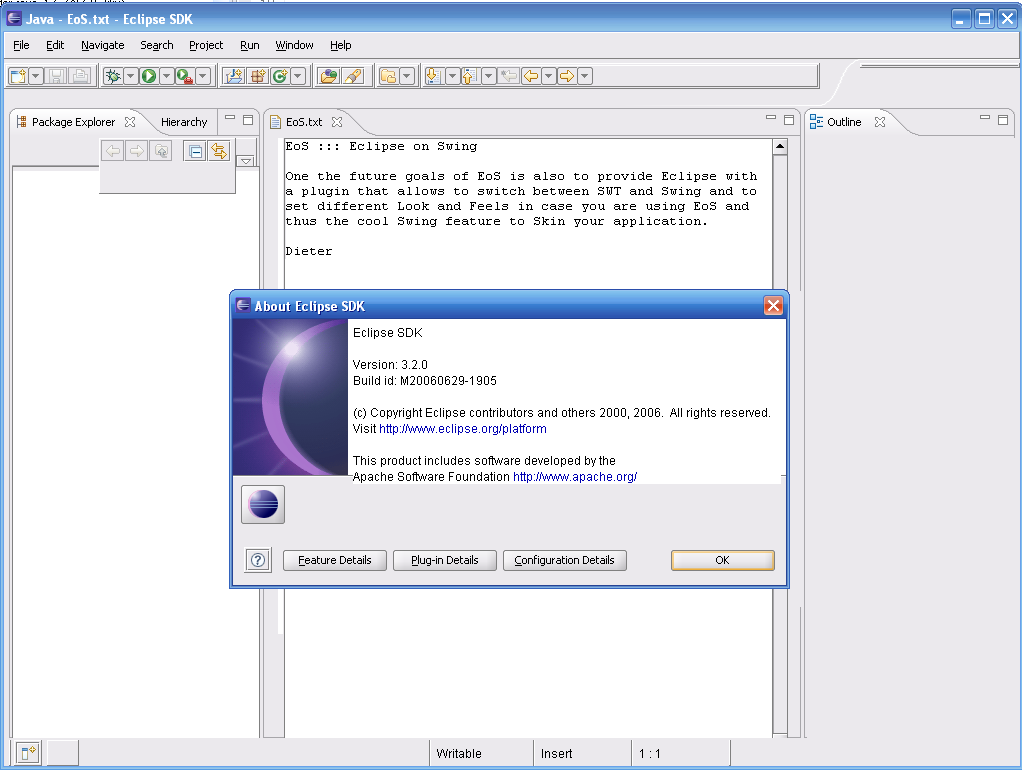
Task: Confirm the About dialog with OK
Action: 723,561
